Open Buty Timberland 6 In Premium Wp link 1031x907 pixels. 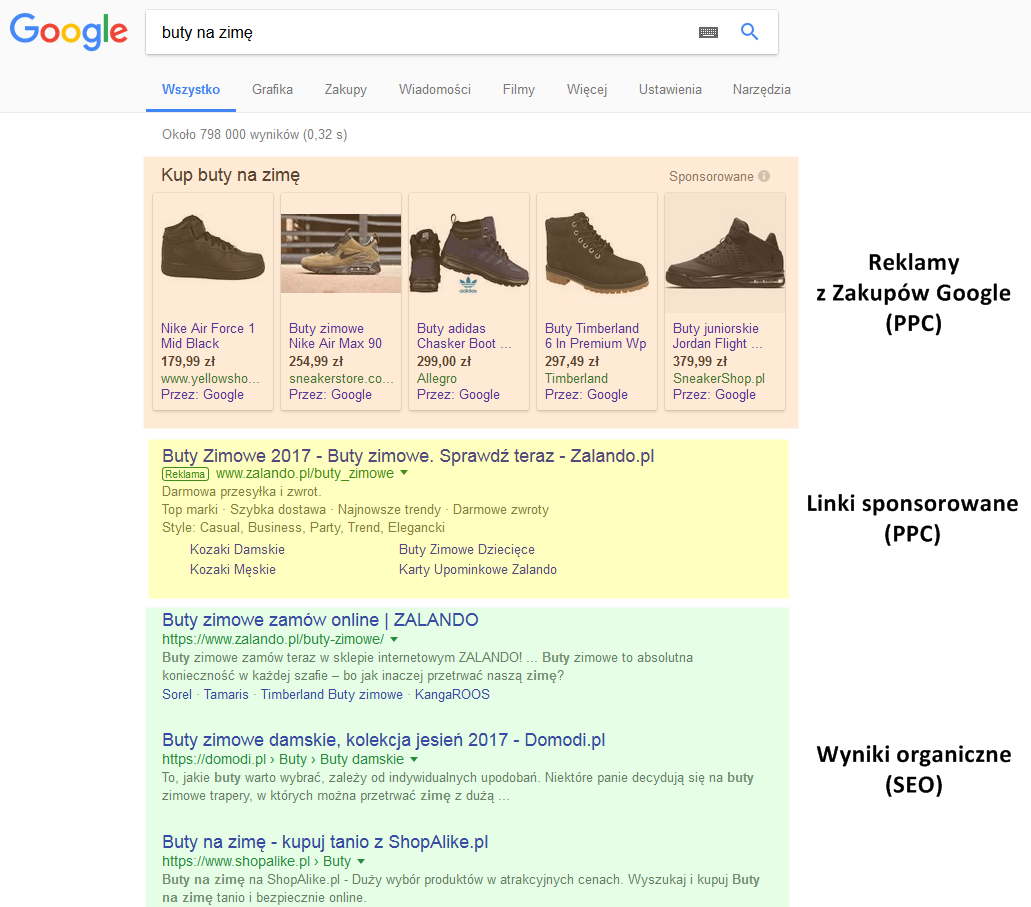click(x=595, y=335)
